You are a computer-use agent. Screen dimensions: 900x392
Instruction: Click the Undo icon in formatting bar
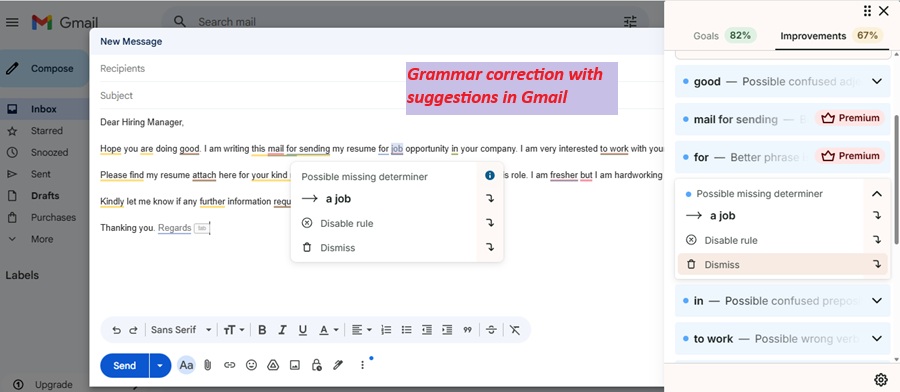[x=117, y=330]
